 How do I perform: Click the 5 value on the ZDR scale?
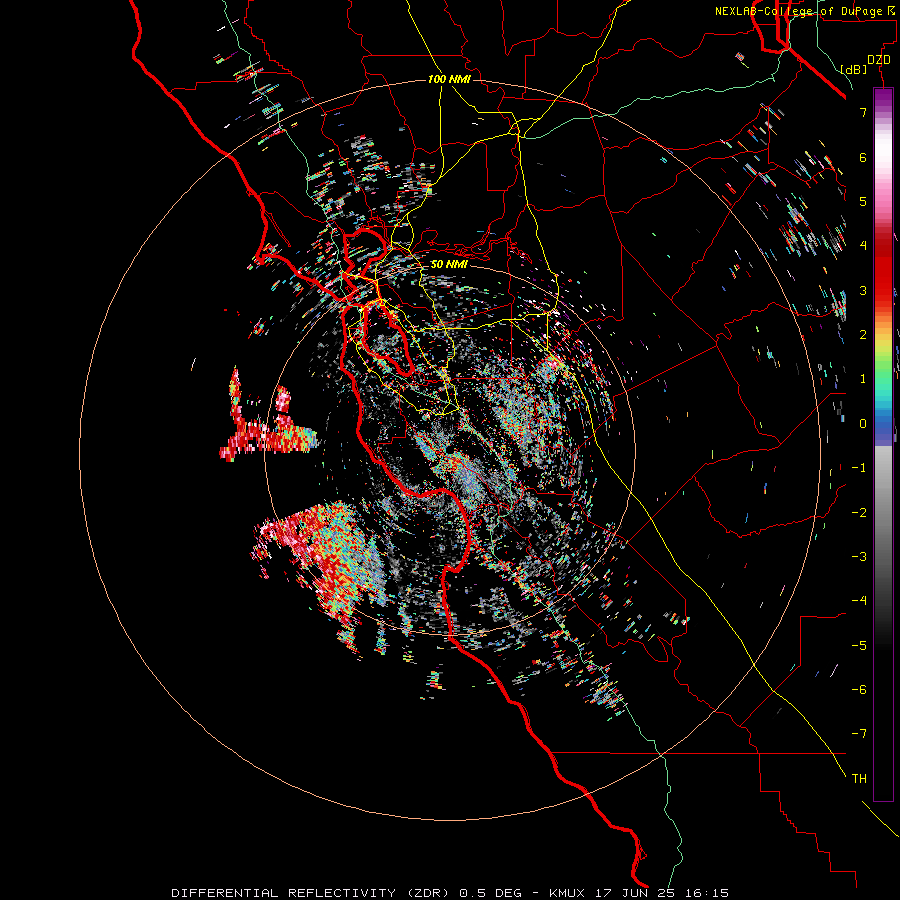click(863, 201)
